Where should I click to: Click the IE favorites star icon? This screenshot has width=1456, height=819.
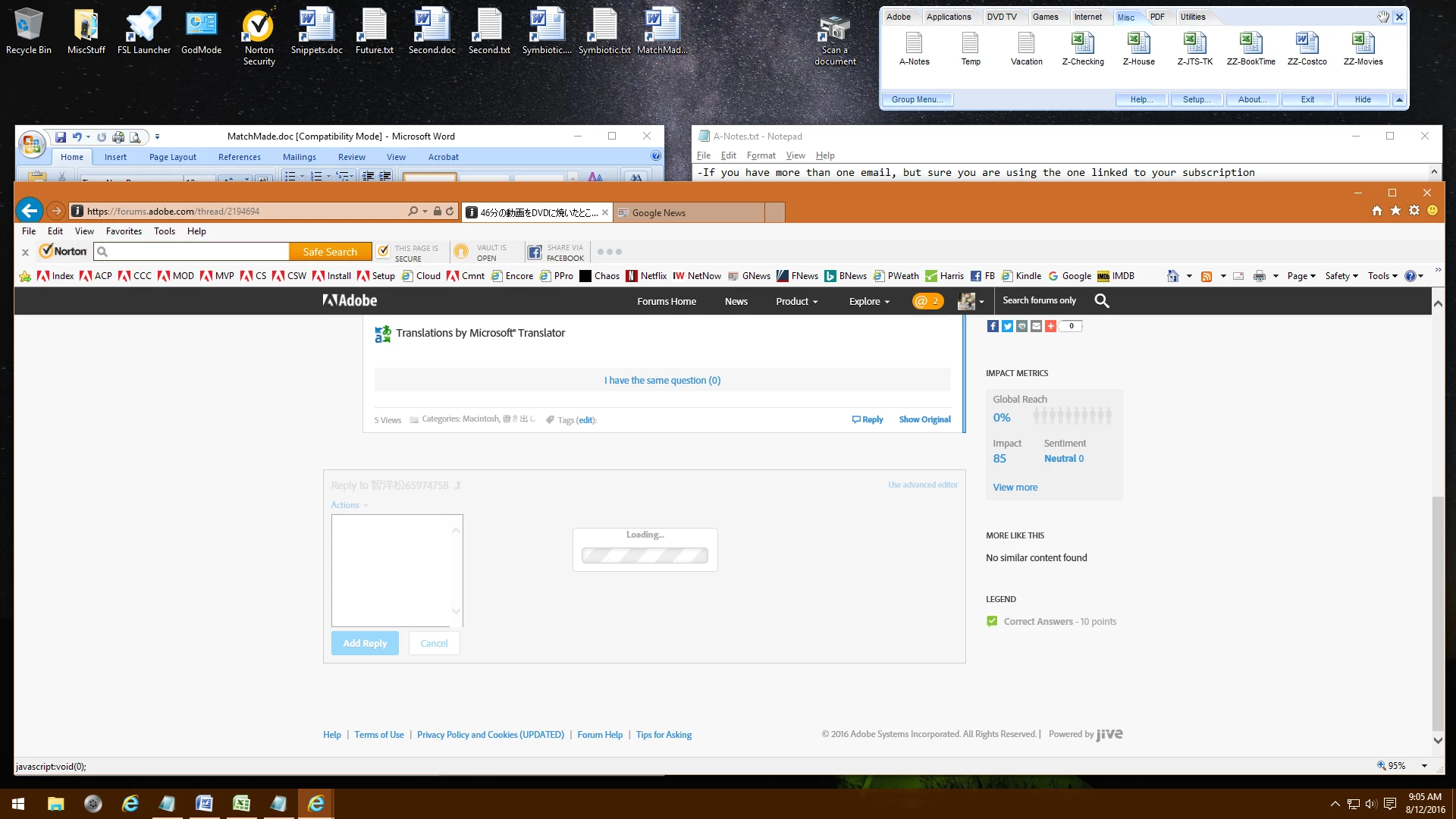1395,211
